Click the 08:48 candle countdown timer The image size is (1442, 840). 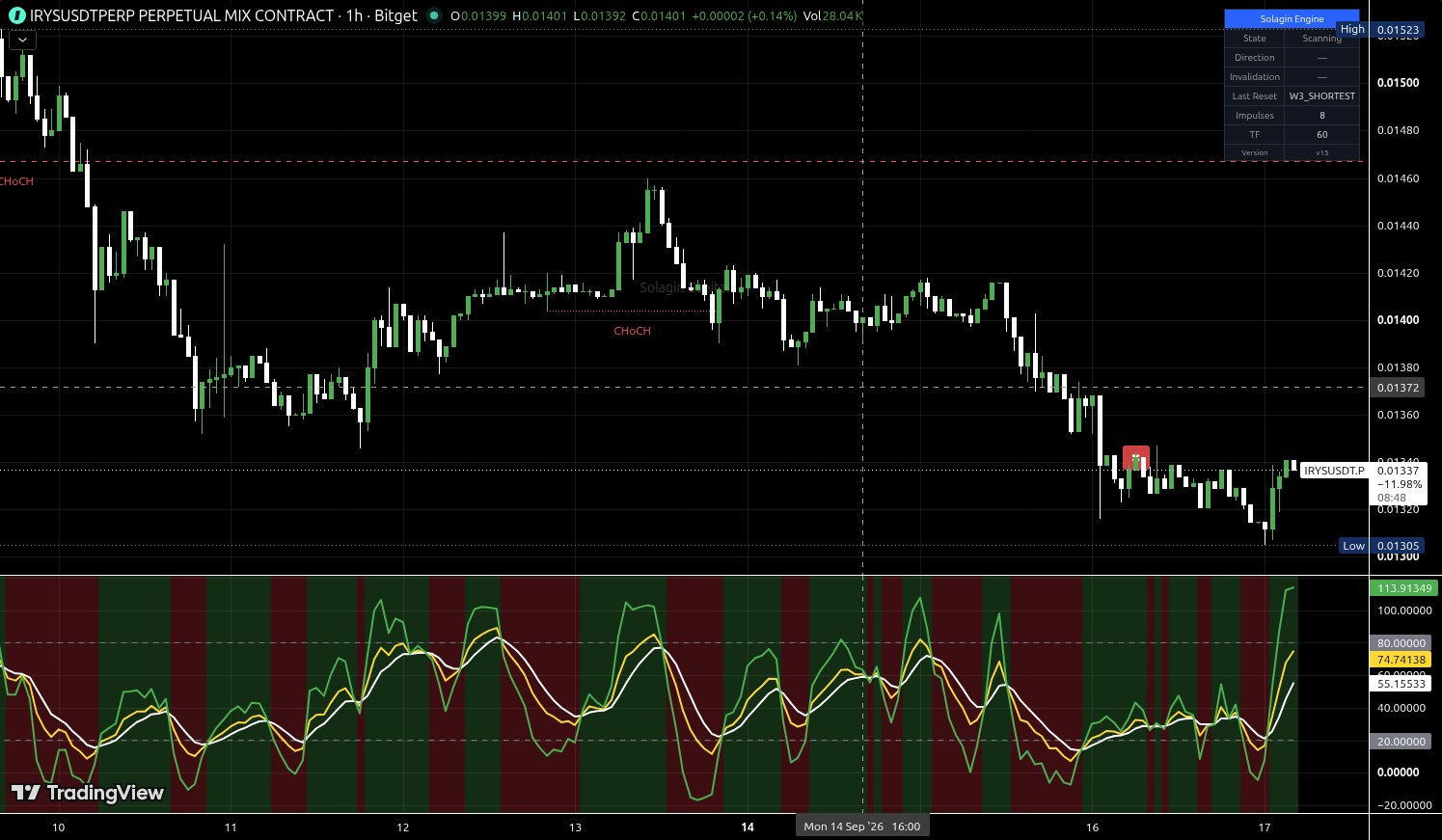point(1392,499)
